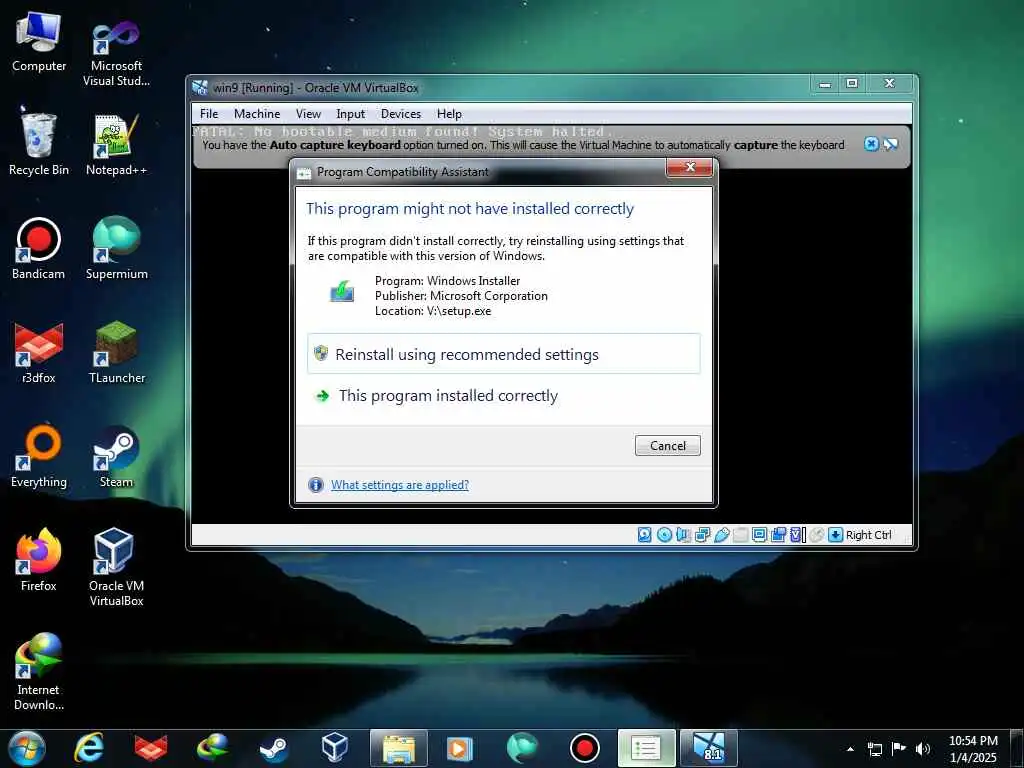Click the Show desktop strip beside the clock
This screenshot has height=768, width=1024.
point(1017,749)
